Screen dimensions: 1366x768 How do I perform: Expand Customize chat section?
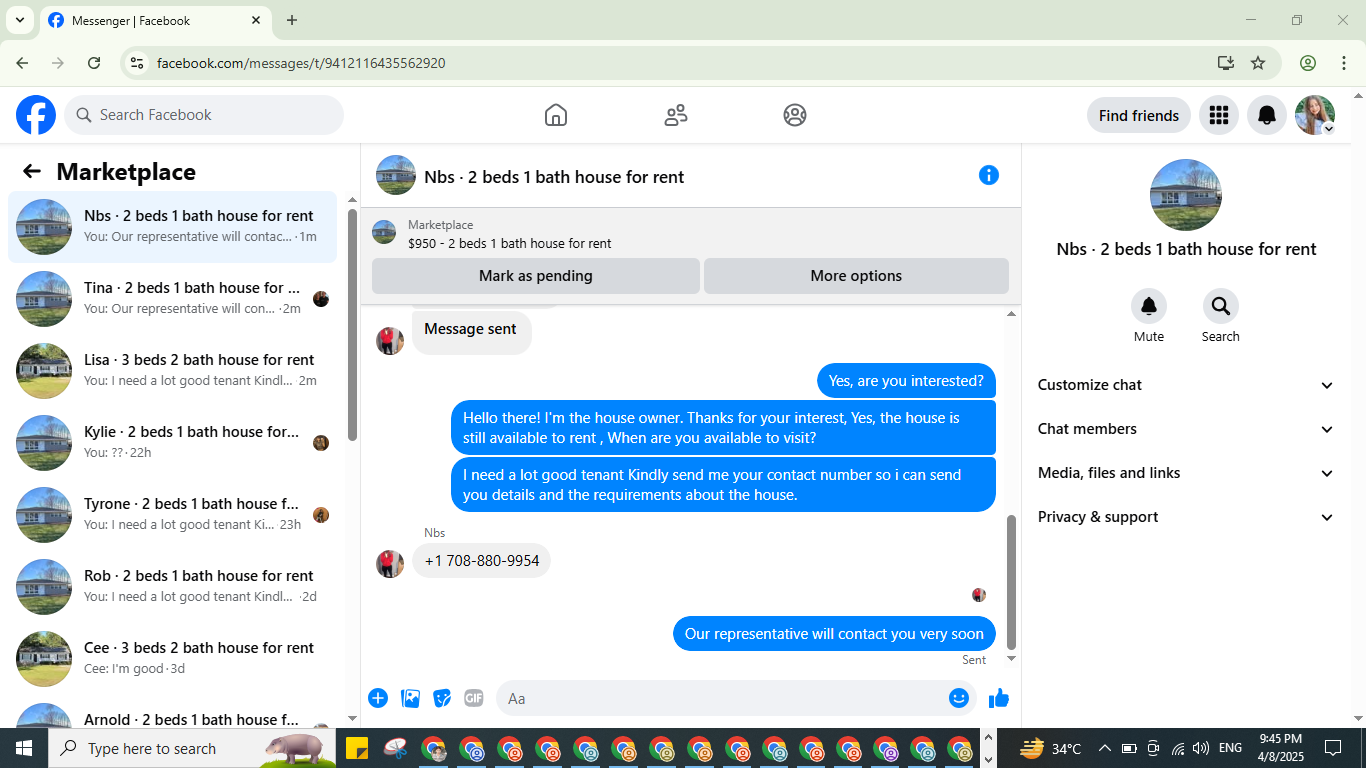point(1186,385)
